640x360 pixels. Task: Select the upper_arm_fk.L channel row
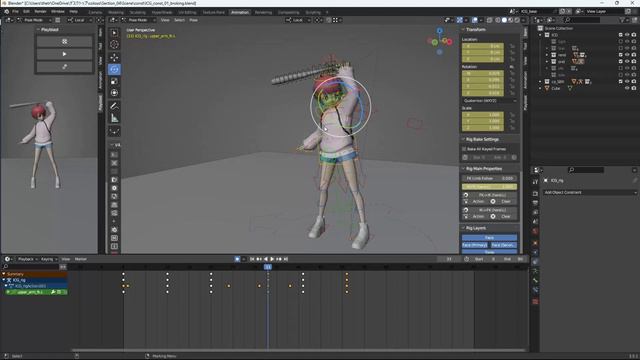35,292
